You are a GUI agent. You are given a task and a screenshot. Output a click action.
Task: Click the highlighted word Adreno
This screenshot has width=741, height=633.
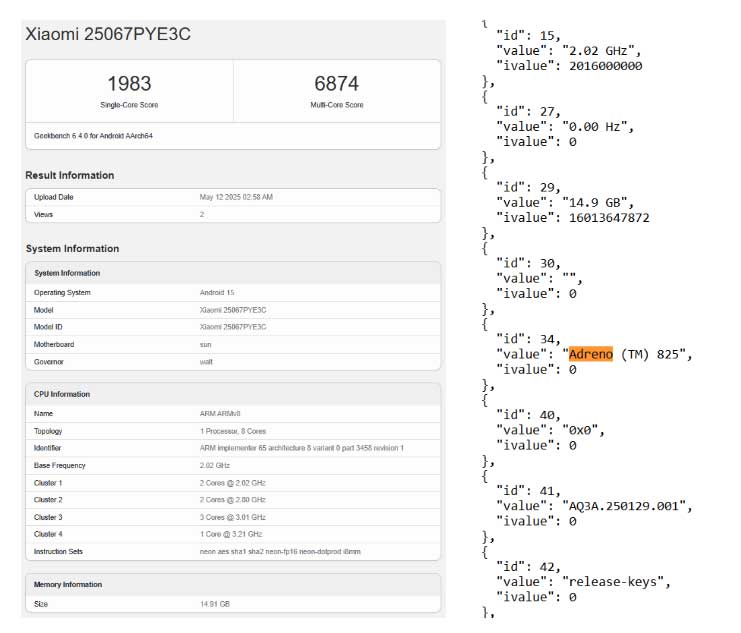coord(591,354)
